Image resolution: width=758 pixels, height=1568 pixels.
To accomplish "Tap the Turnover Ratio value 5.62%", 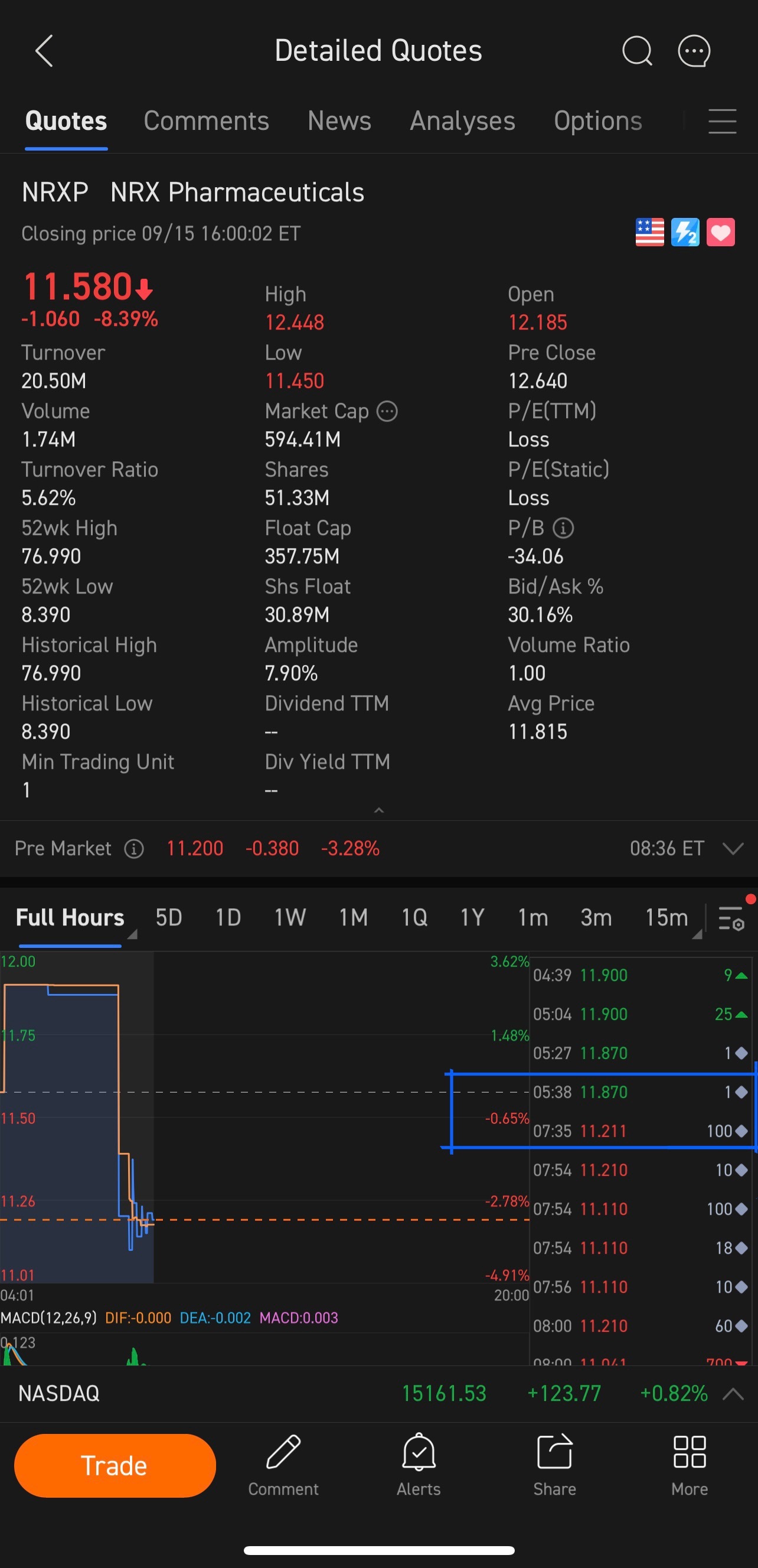I will point(48,498).
